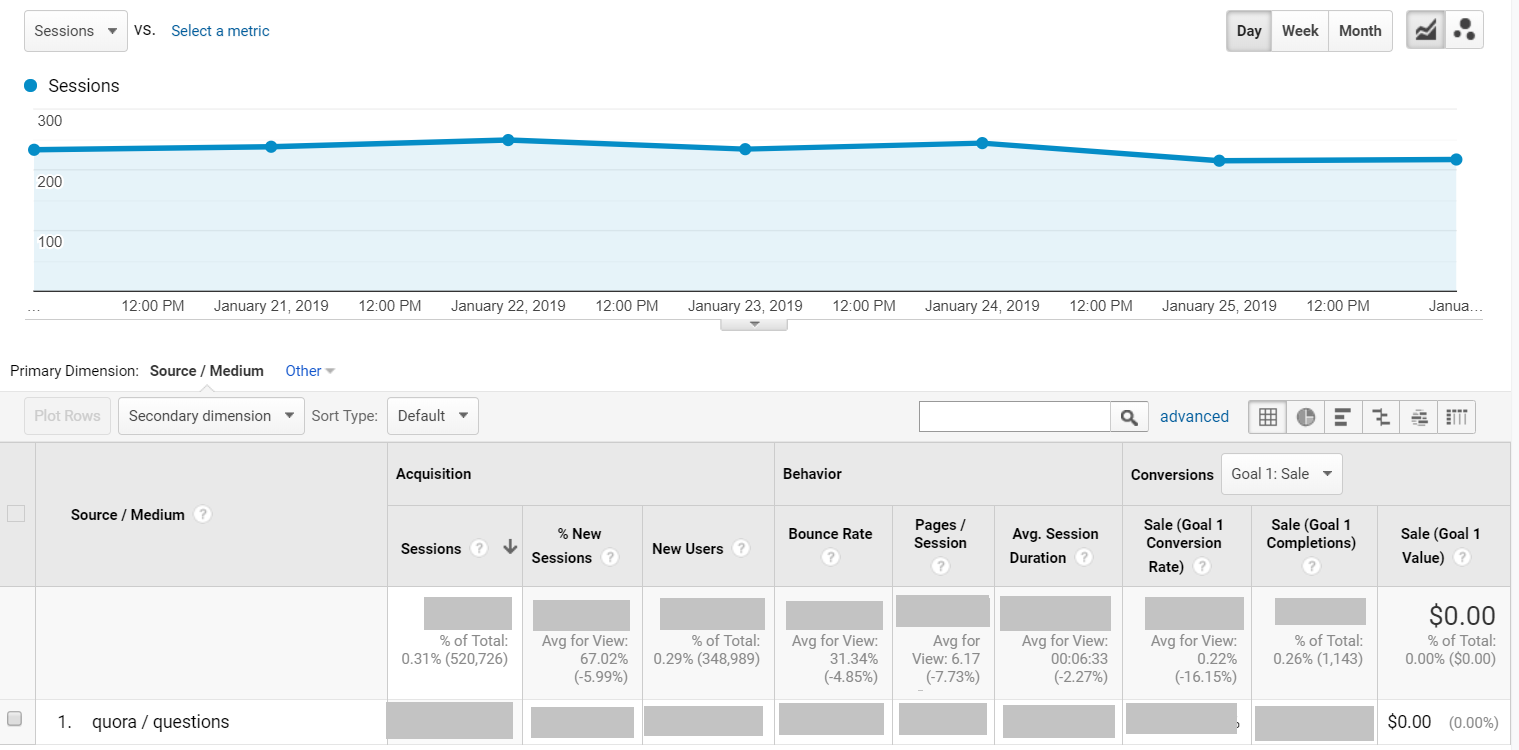Open help icon for Bounce Rate
Viewport: 1519px width, 750px height.
coord(830,558)
